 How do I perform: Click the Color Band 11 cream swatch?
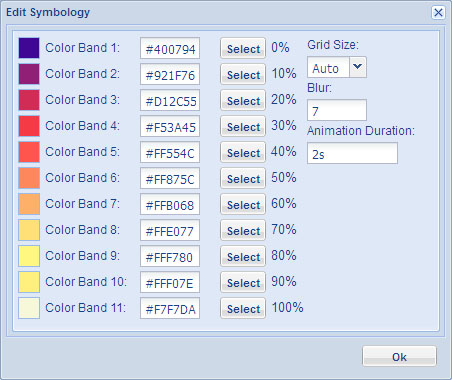pos(29,308)
